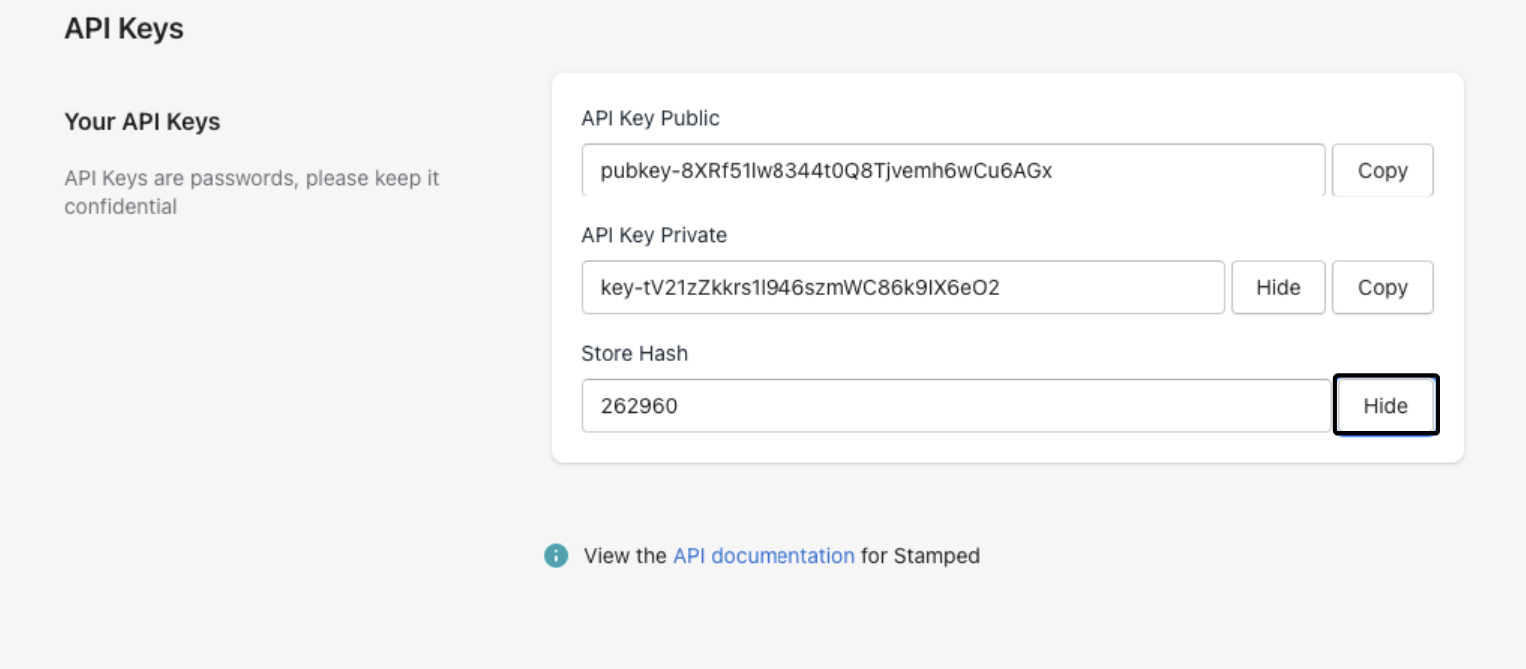Hide the Store Hash value

pos(1385,405)
